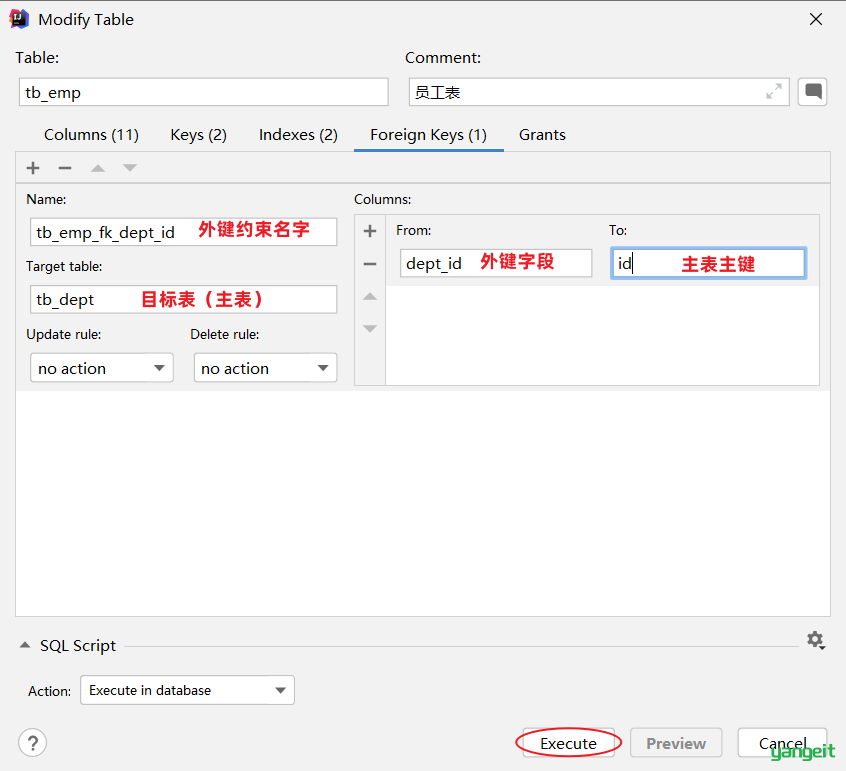The height and width of the screenshot is (771, 846).
Task: Switch to Keys (2) tab
Action: click(x=199, y=134)
